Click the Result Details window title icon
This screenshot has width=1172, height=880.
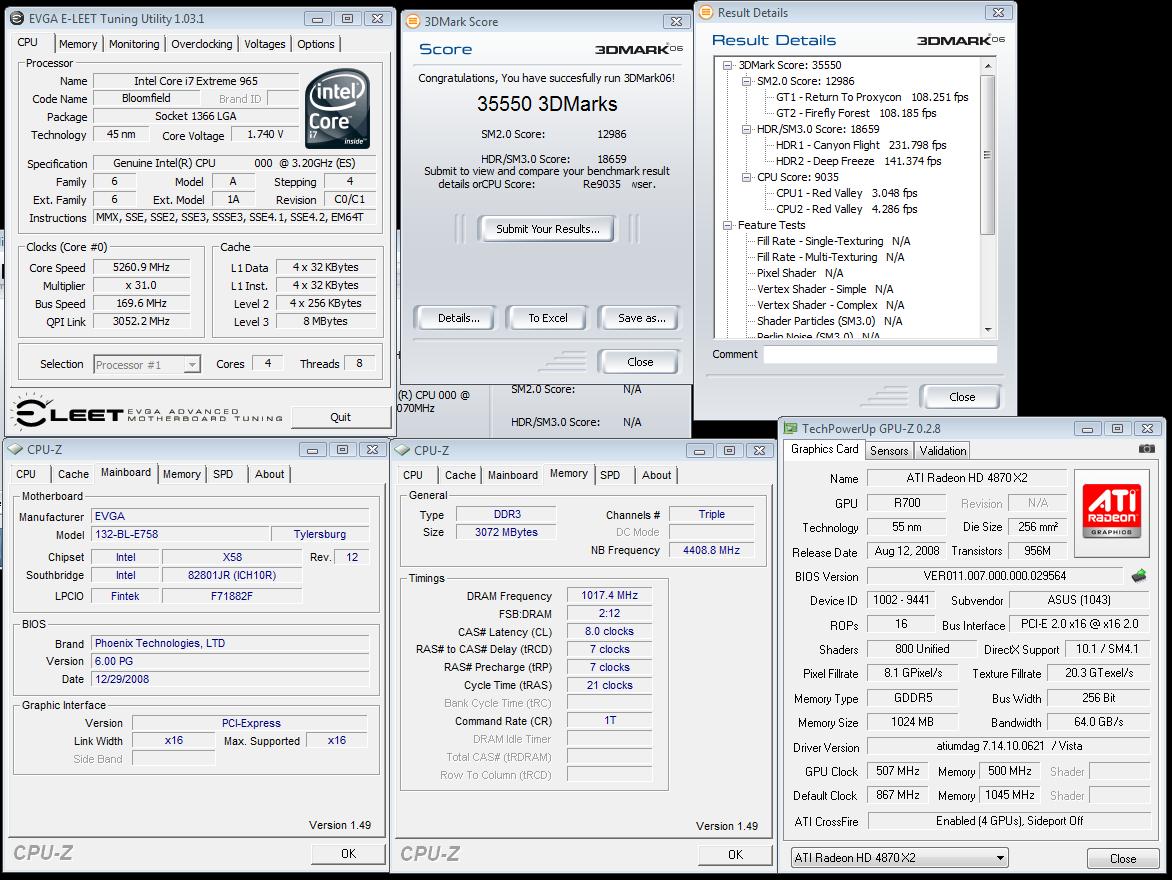click(x=706, y=13)
